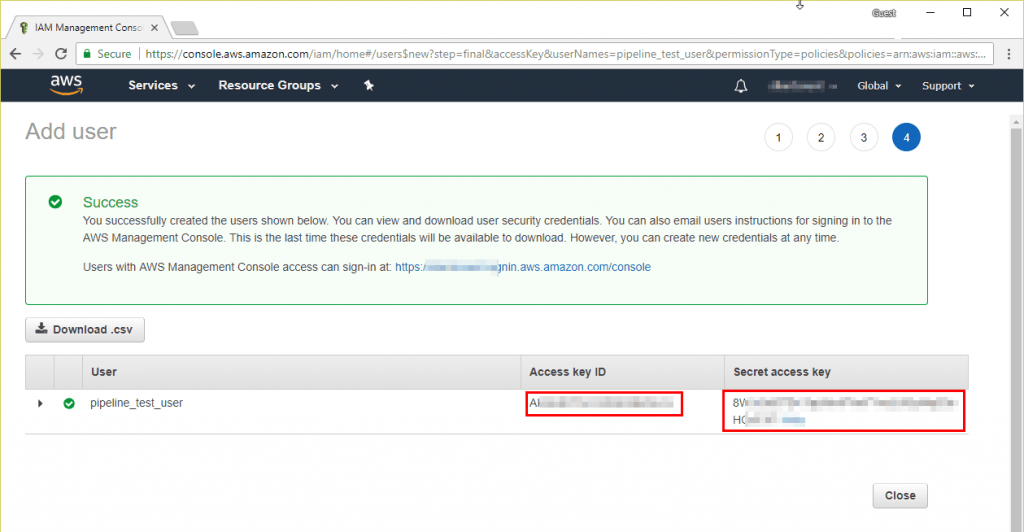Image resolution: width=1024 pixels, height=532 pixels.
Task: Click the AWS logo home icon
Action: [x=66, y=86]
